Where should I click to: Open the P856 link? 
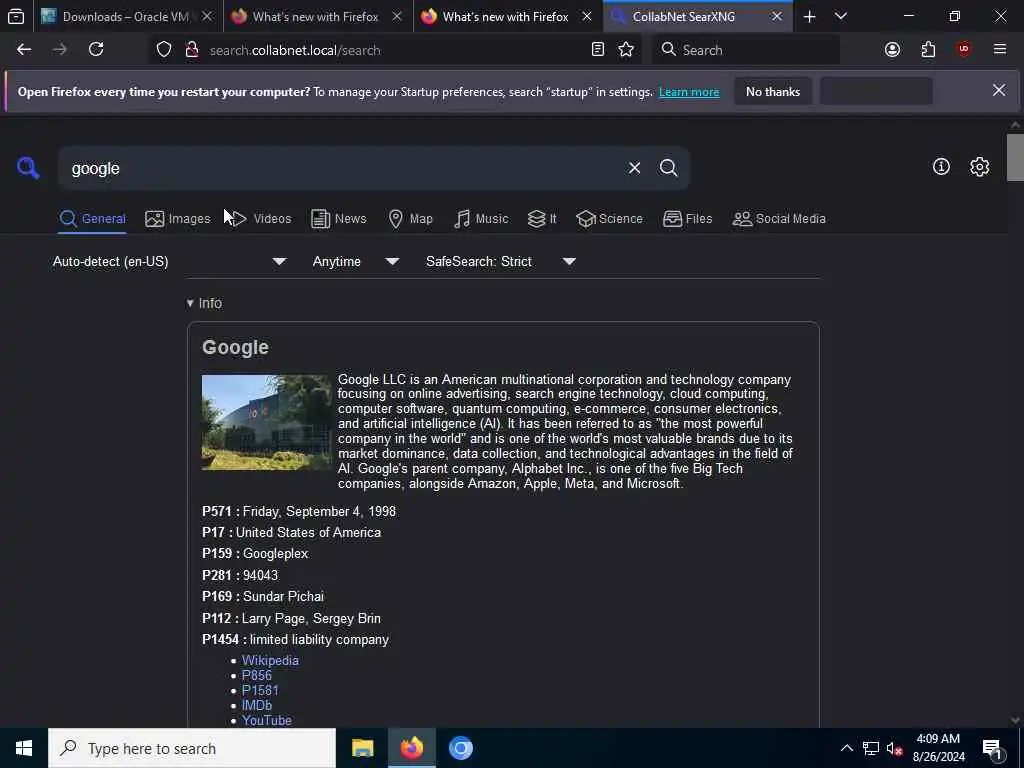(257, 675)
